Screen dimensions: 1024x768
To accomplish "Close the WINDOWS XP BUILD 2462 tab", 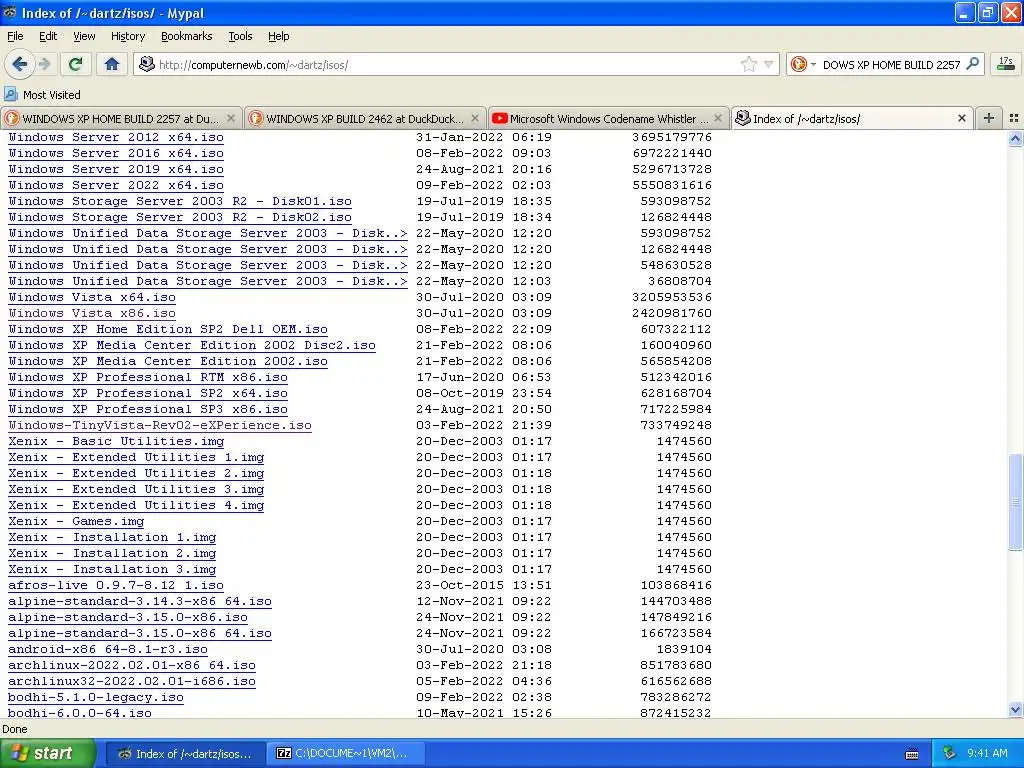I will coord(475,118).
